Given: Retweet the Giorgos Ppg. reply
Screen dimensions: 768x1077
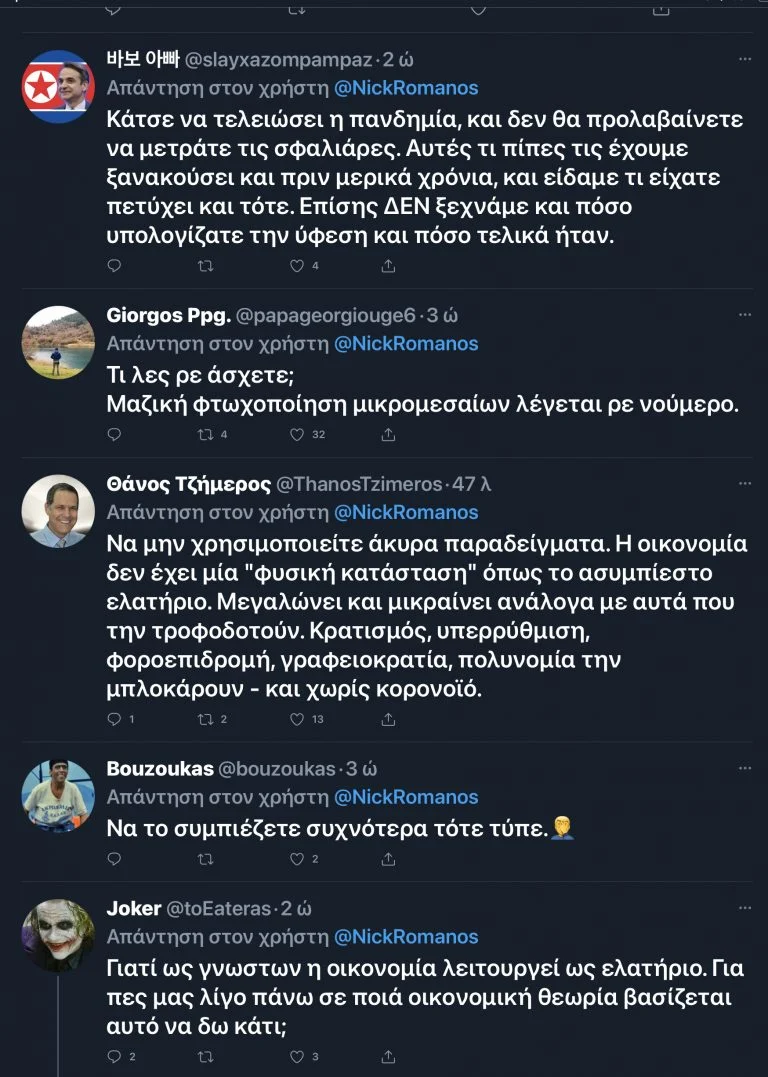Looking at the screenshot, I should point(205,435).
